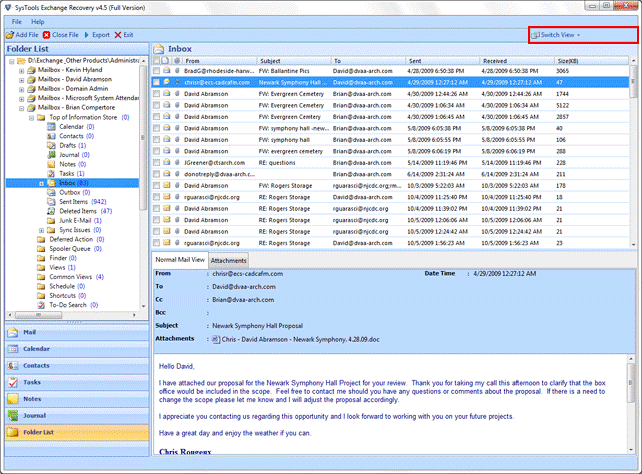Open the Chris - David Abramson .doc attachment
The height and width of the screenshot is (474, 642).
coord(296,339)
